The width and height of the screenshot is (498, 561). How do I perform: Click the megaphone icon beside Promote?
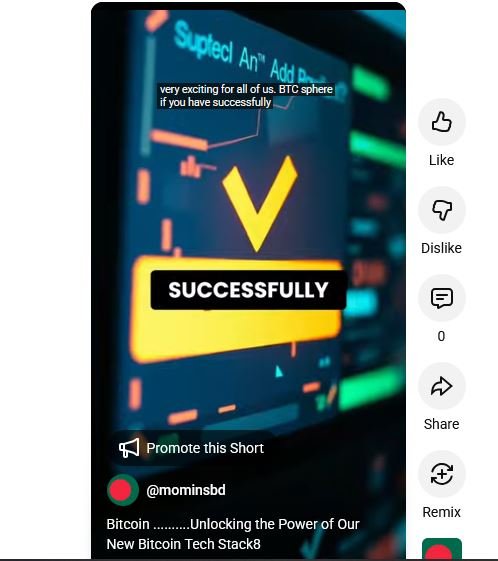click(x=129, y=448)
